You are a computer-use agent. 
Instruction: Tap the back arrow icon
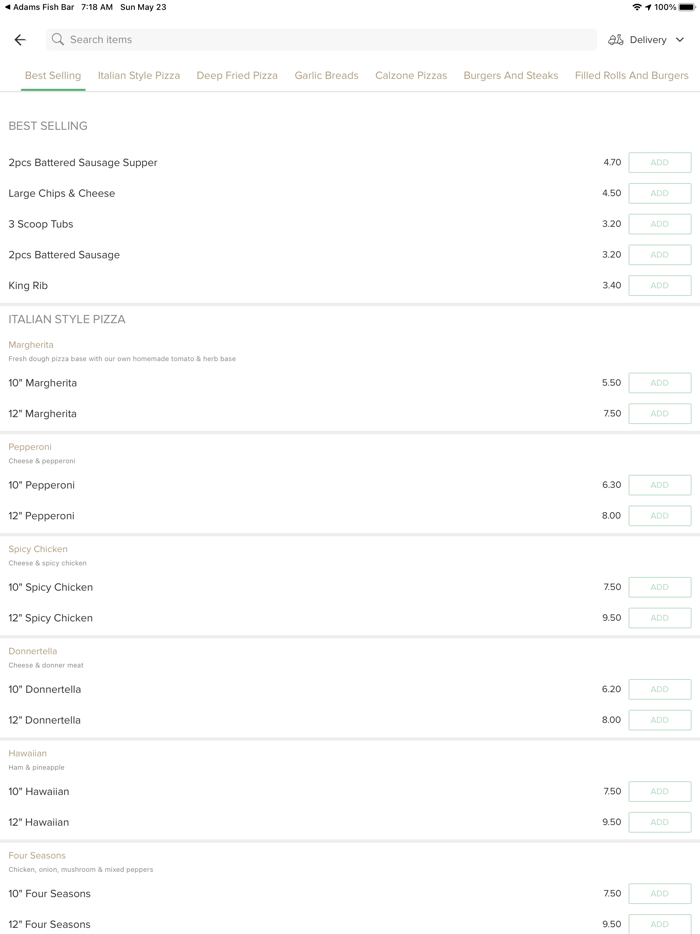point(20,40)
